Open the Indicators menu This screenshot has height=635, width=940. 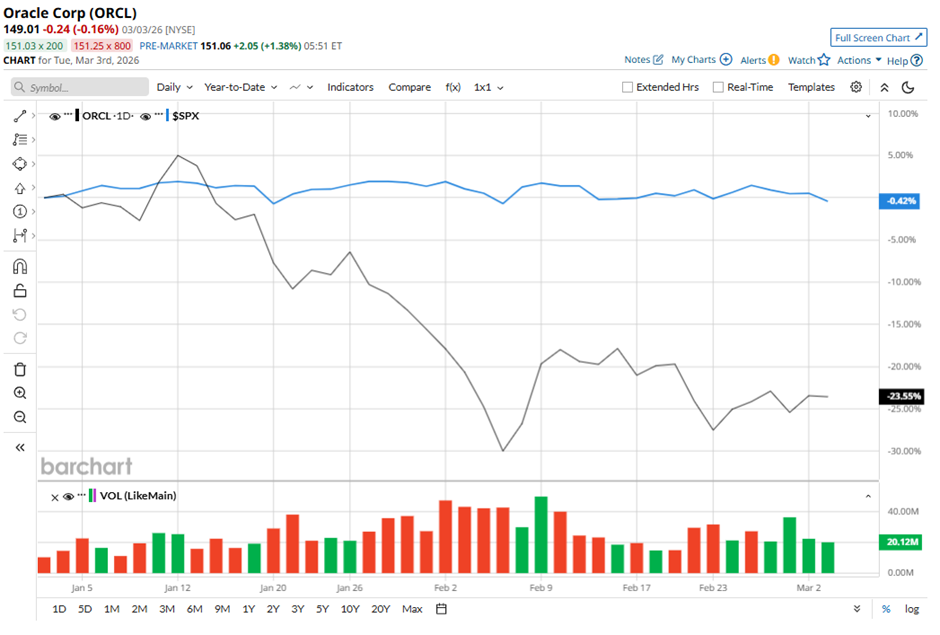350,87
